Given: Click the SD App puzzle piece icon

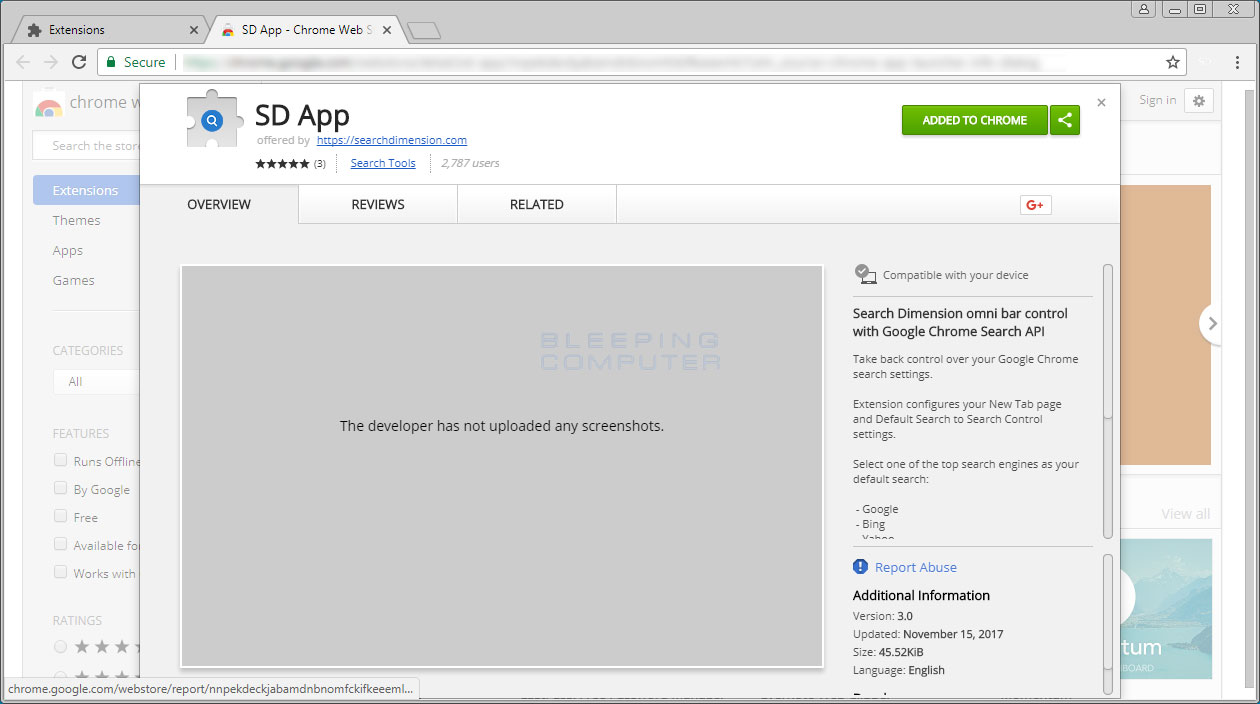Looking at the screenshot, I should (215, 121).
